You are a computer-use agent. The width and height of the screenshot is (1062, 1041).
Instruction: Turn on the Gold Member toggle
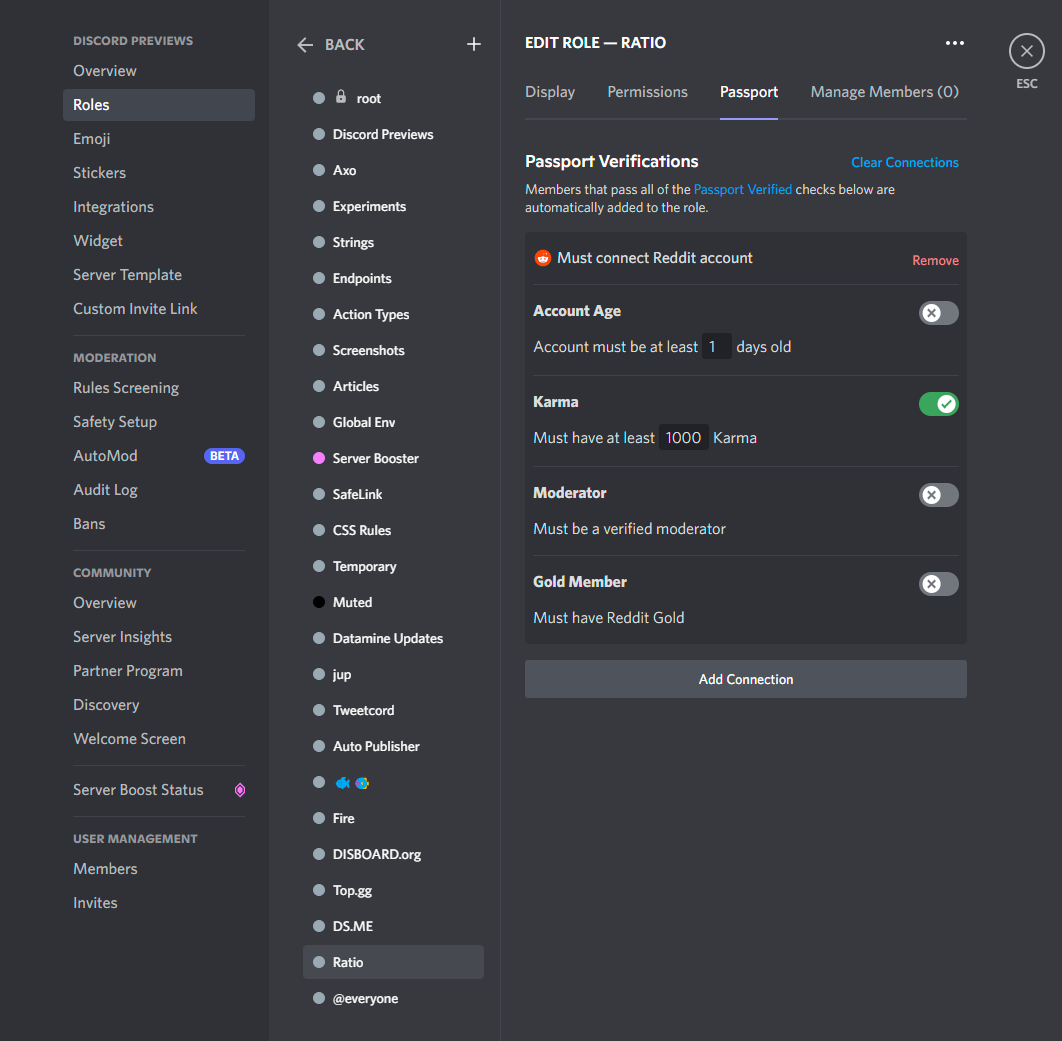938,584
